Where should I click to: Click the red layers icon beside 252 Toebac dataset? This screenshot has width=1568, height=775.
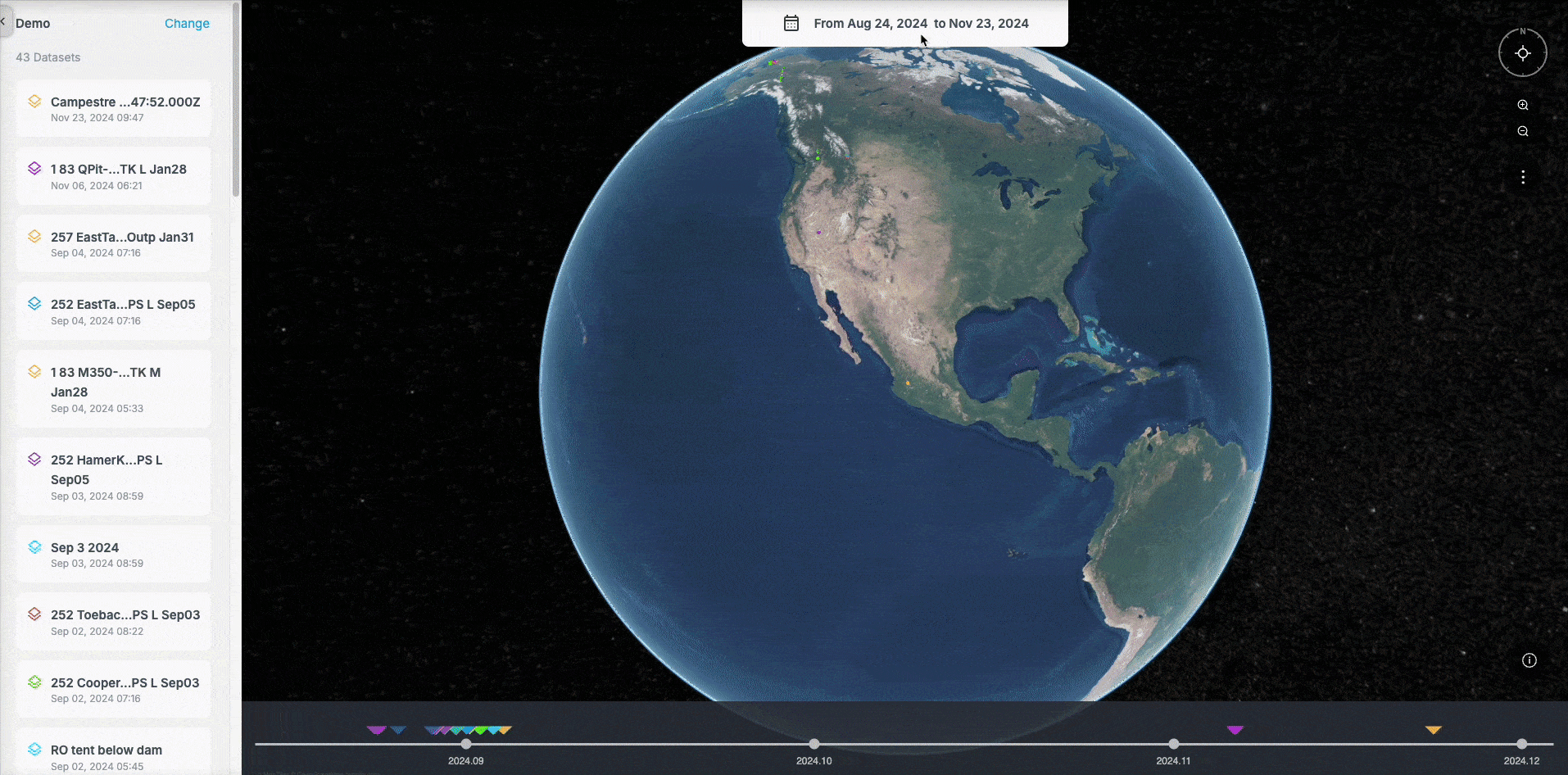(34, 614)
